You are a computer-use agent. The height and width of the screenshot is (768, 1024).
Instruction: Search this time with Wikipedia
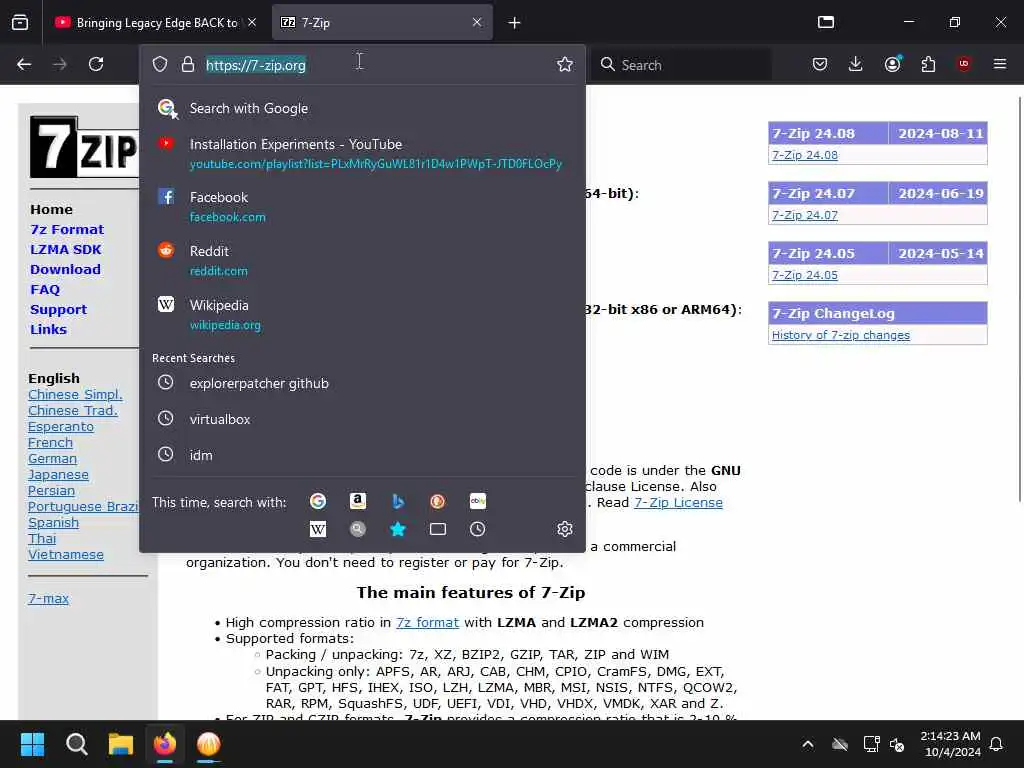point(318,529)
